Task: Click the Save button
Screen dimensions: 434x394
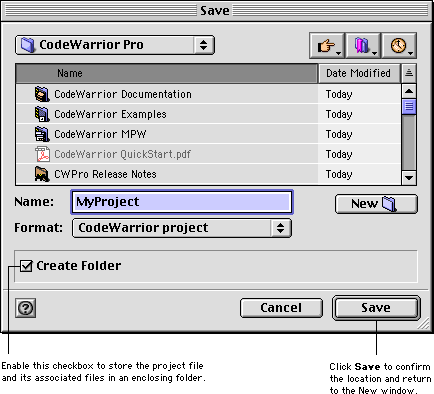Action: 376,308
